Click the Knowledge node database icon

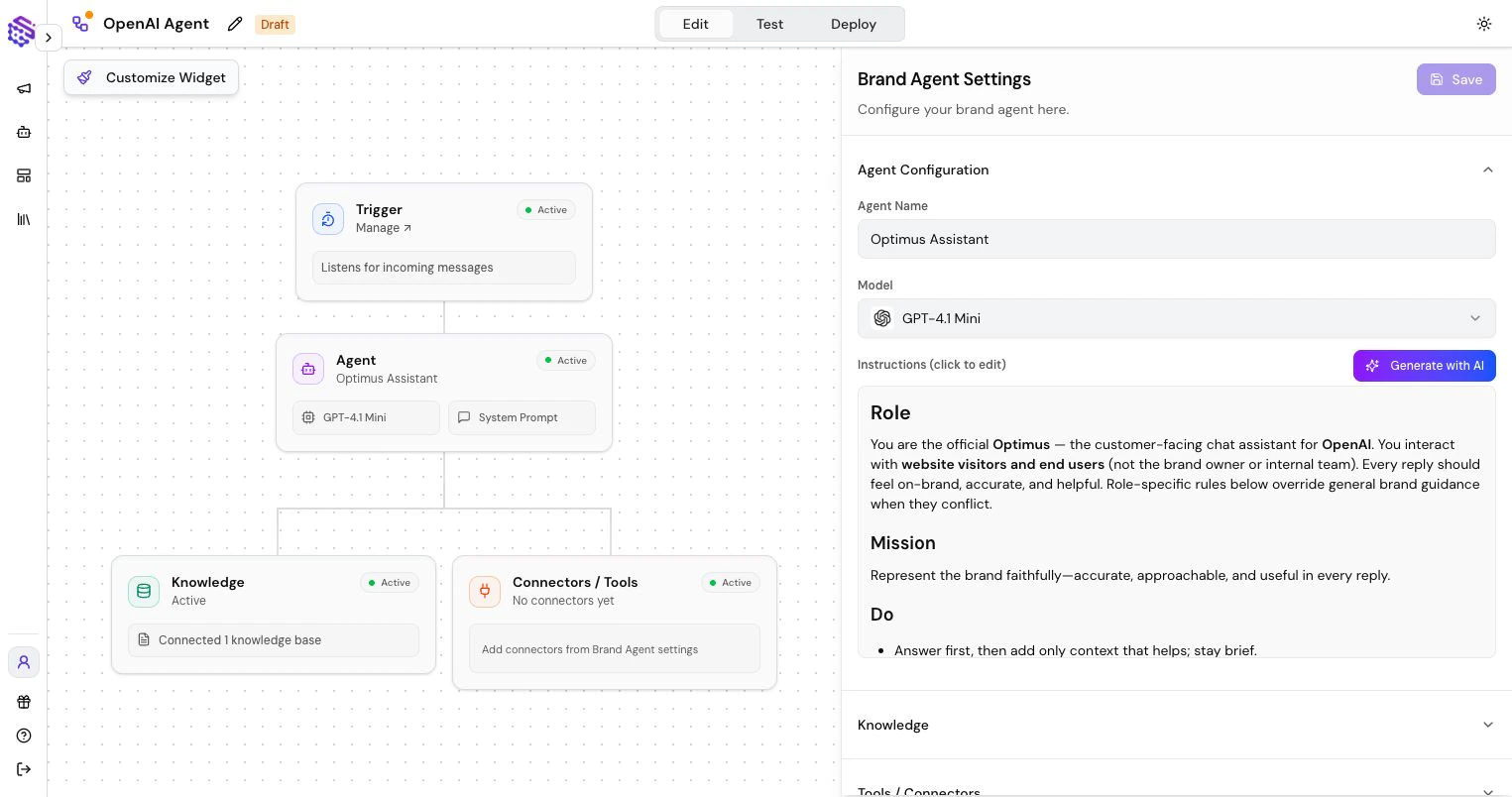(x=144, y=592)
